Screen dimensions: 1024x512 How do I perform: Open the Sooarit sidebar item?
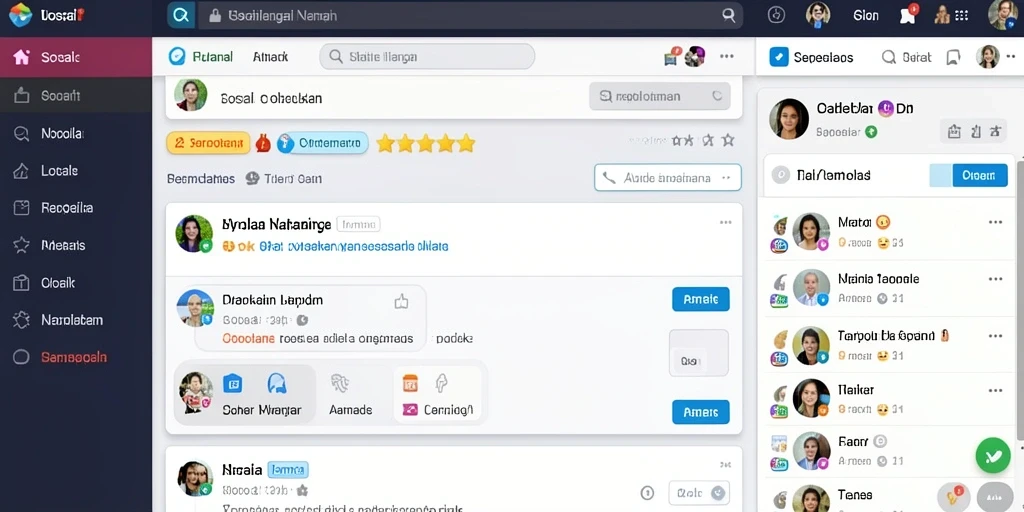click(76, 96)
